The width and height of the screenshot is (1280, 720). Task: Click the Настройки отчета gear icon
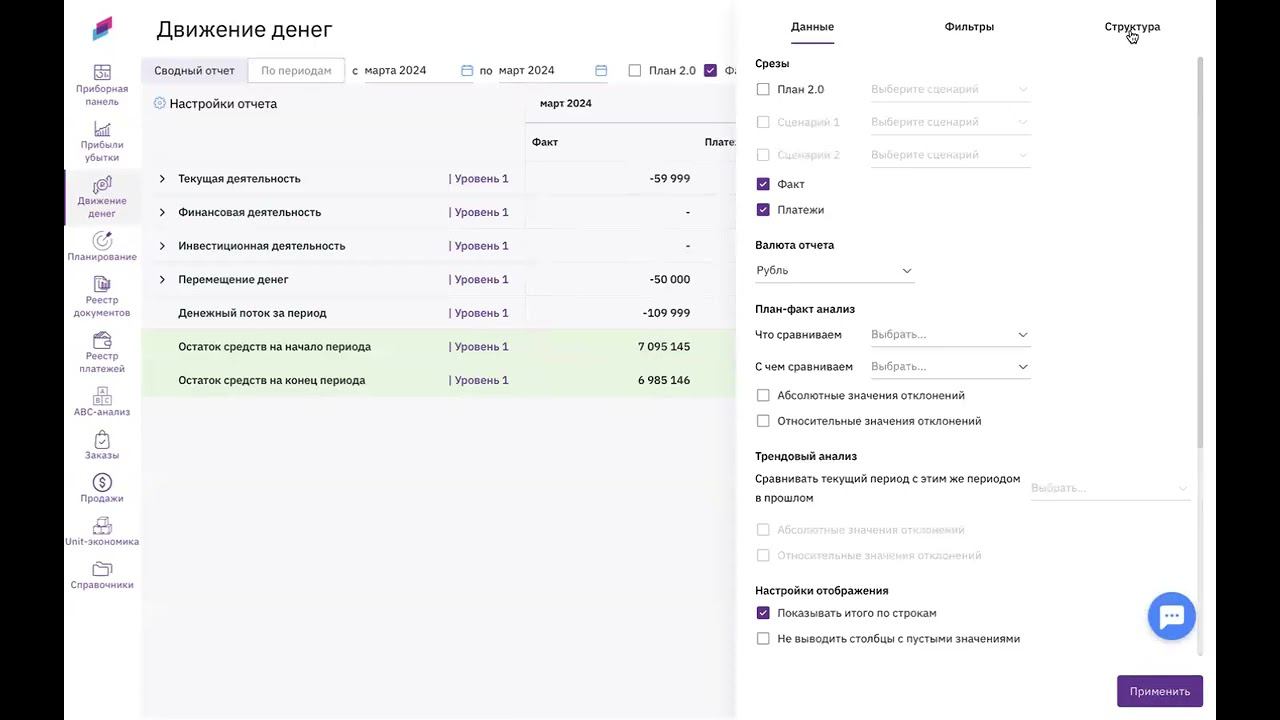[160, 104]
